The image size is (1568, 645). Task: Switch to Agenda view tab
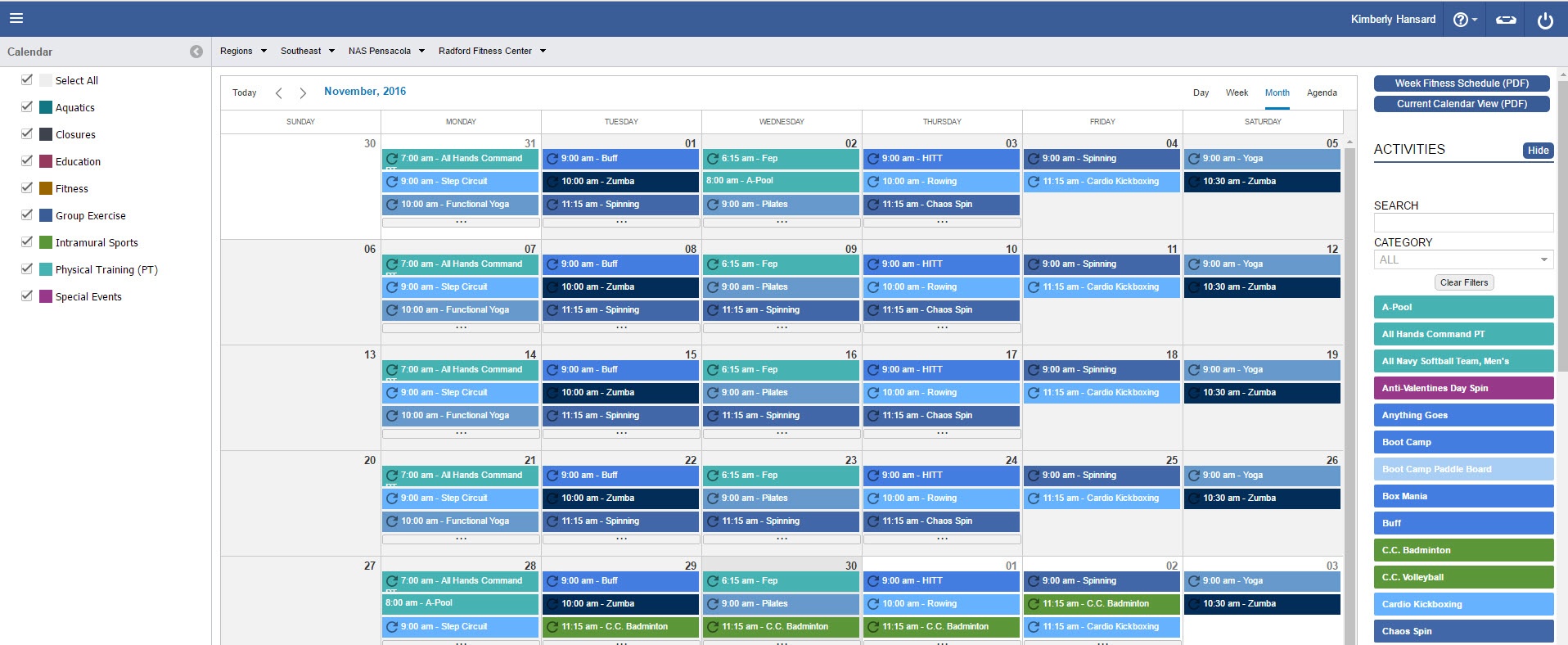1322,92
